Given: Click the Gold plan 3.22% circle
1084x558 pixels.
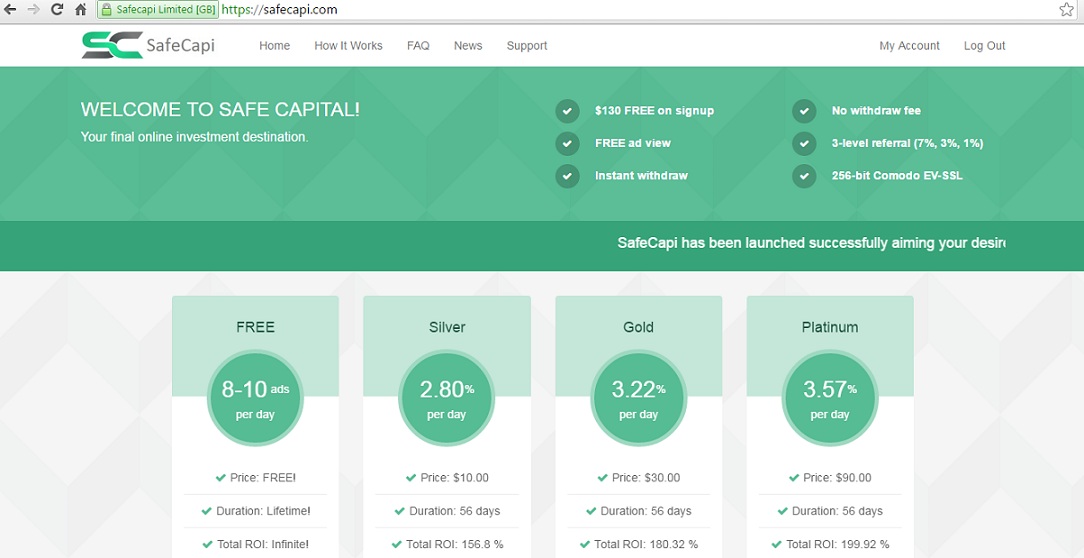Looking at the screenshot, I should 638,399.
